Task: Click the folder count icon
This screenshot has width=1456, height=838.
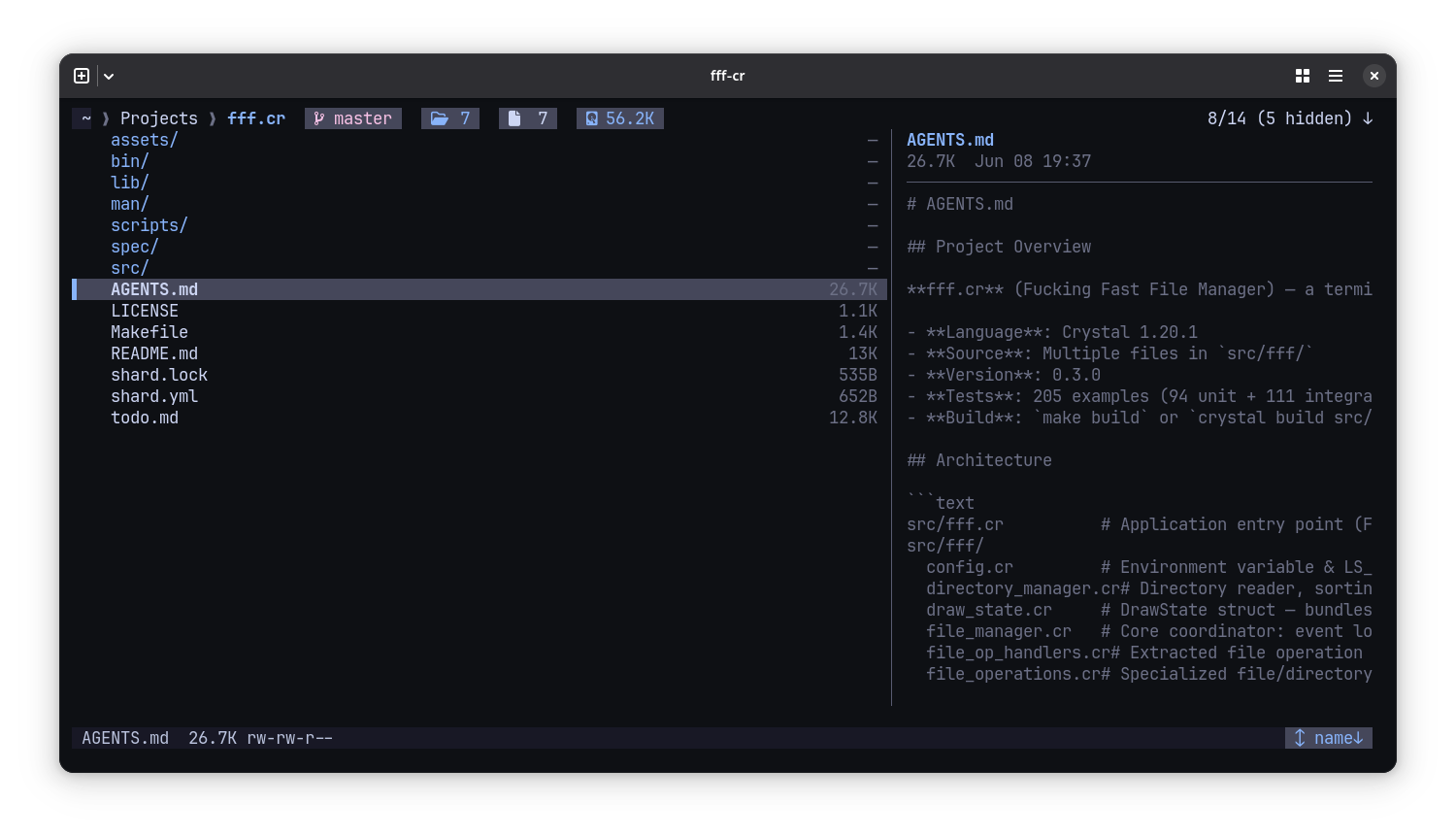Action: pos(440,118)
